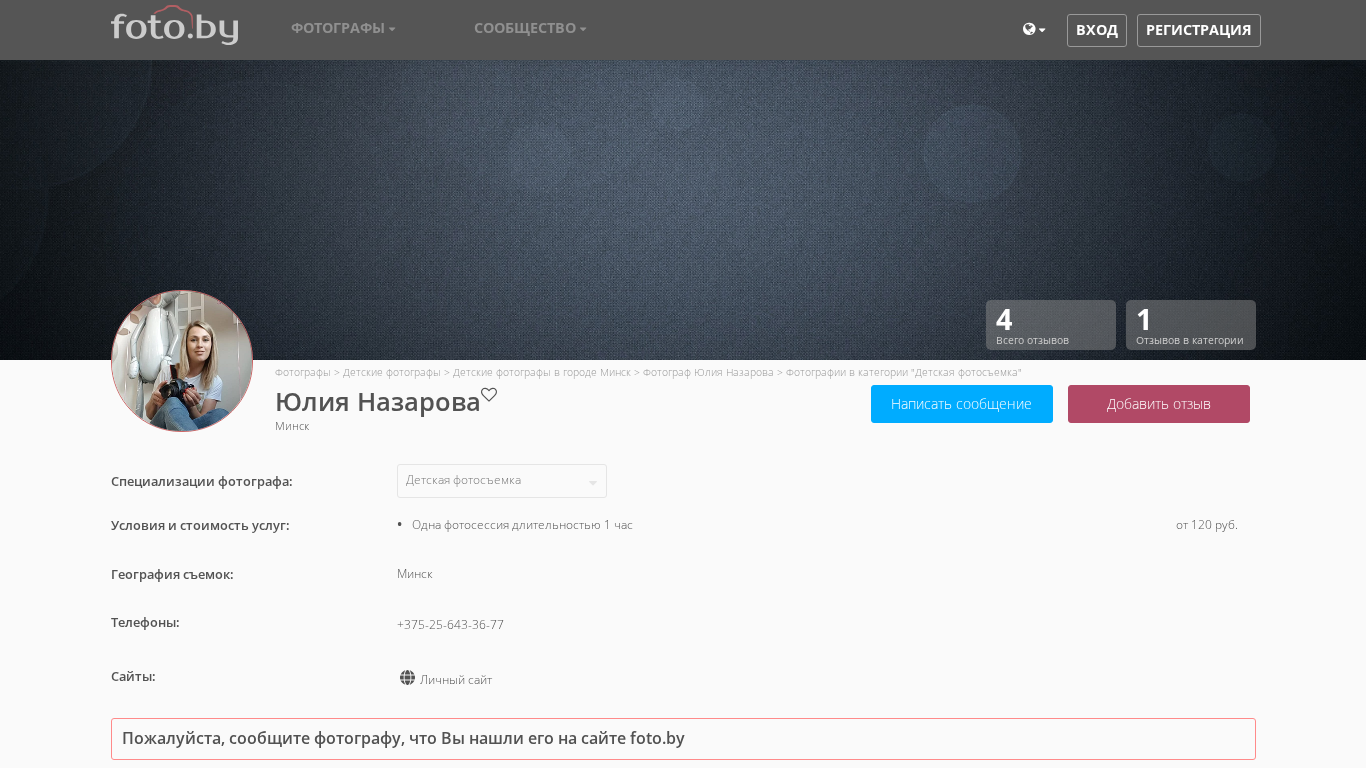Open the Детская фотосъемка specialization dropdown
The image size is (1366, 768).
click(x=501, y=481)
